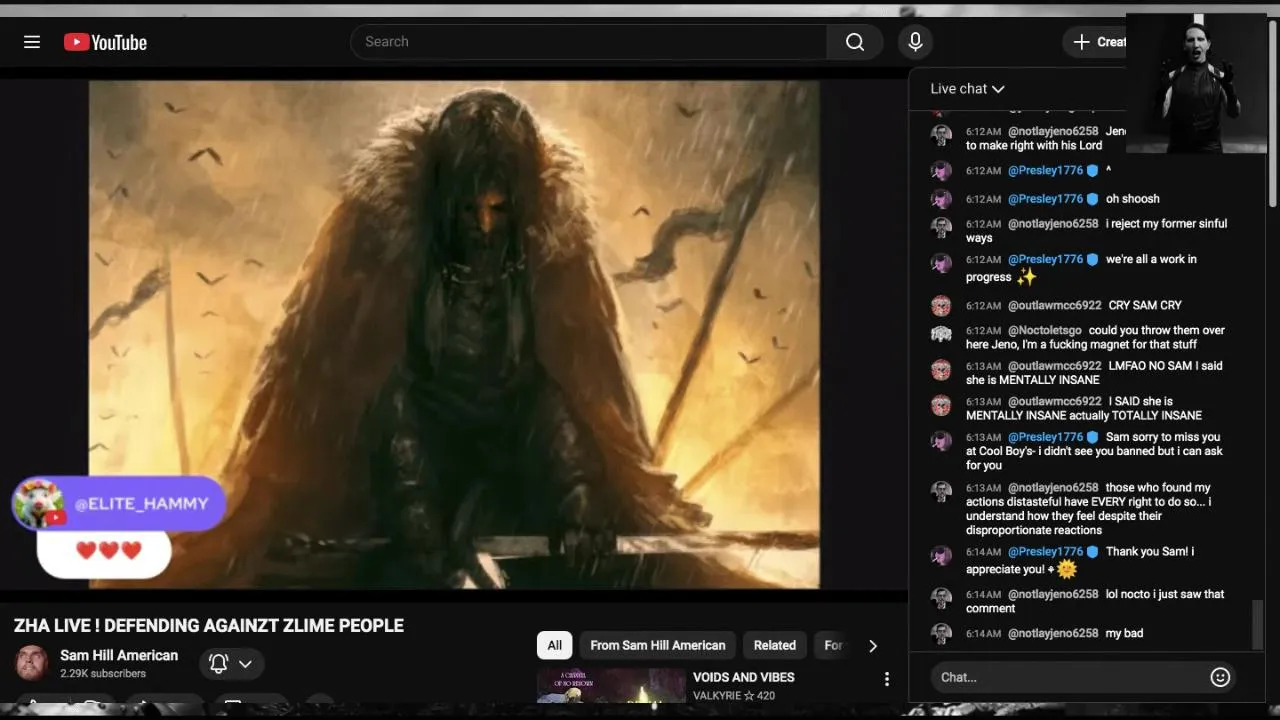The width and height of the screenshot is (1280, 720).
Task: Click the 2.29K subscribers text
Action: [x=103, y=674]
